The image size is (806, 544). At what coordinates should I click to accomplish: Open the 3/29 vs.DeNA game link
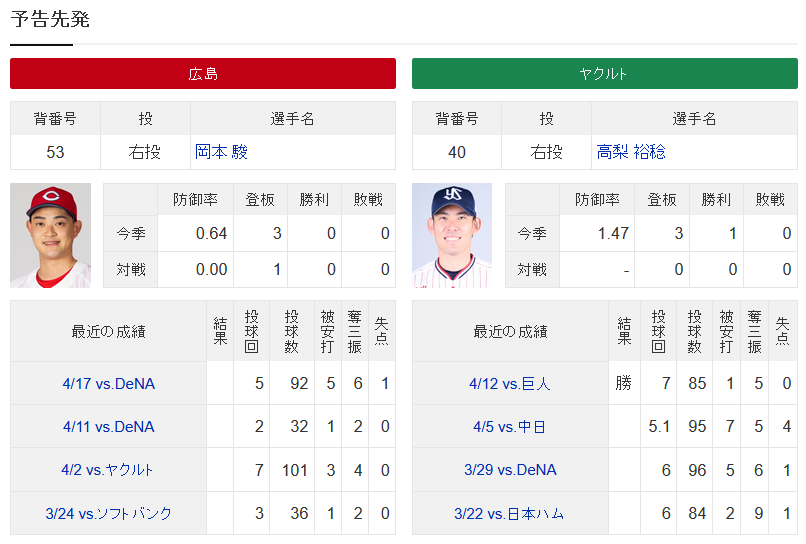pos(510,470)
